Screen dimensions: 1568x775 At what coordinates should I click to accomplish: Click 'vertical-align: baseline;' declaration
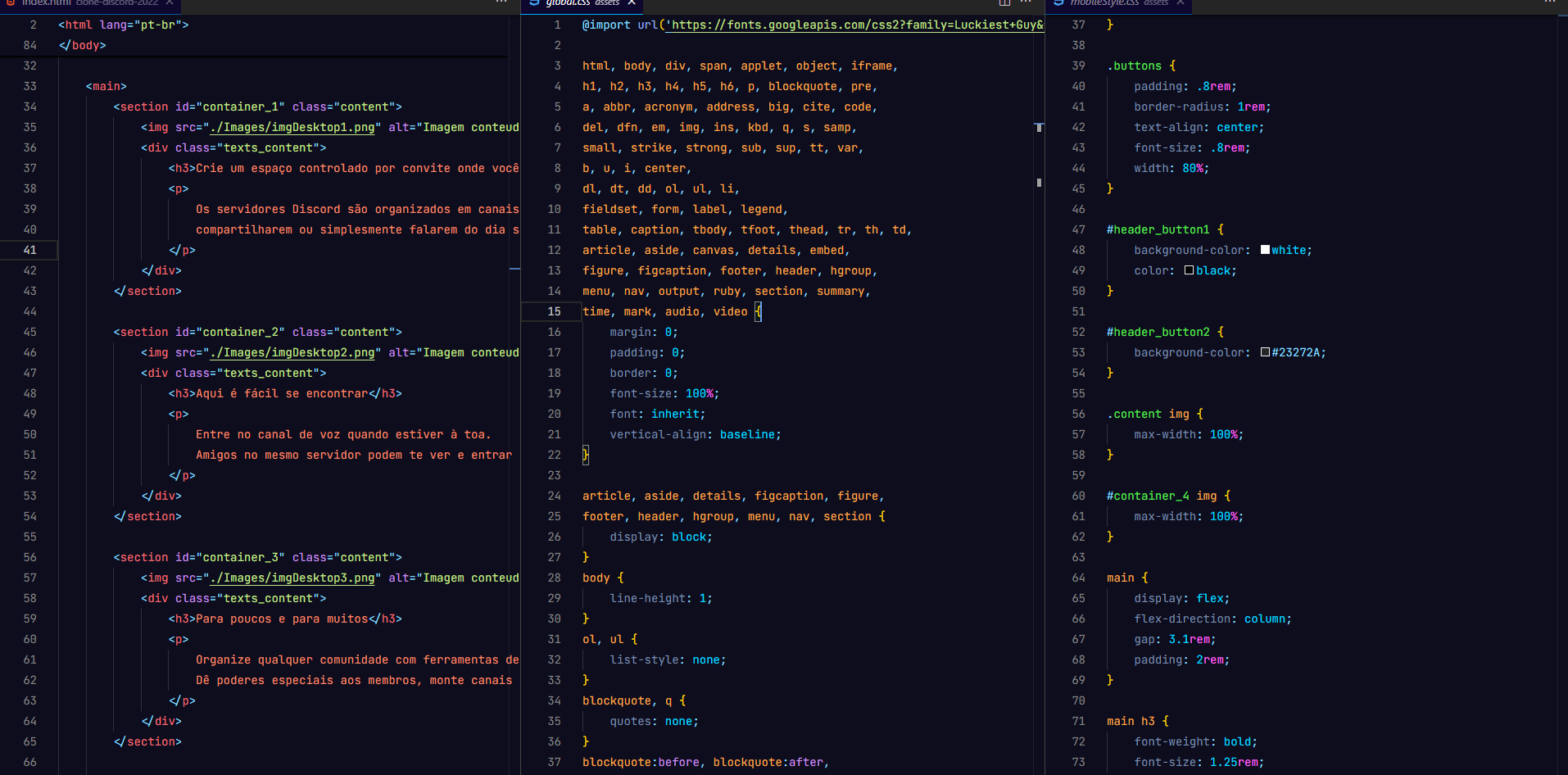coord(696,434)
